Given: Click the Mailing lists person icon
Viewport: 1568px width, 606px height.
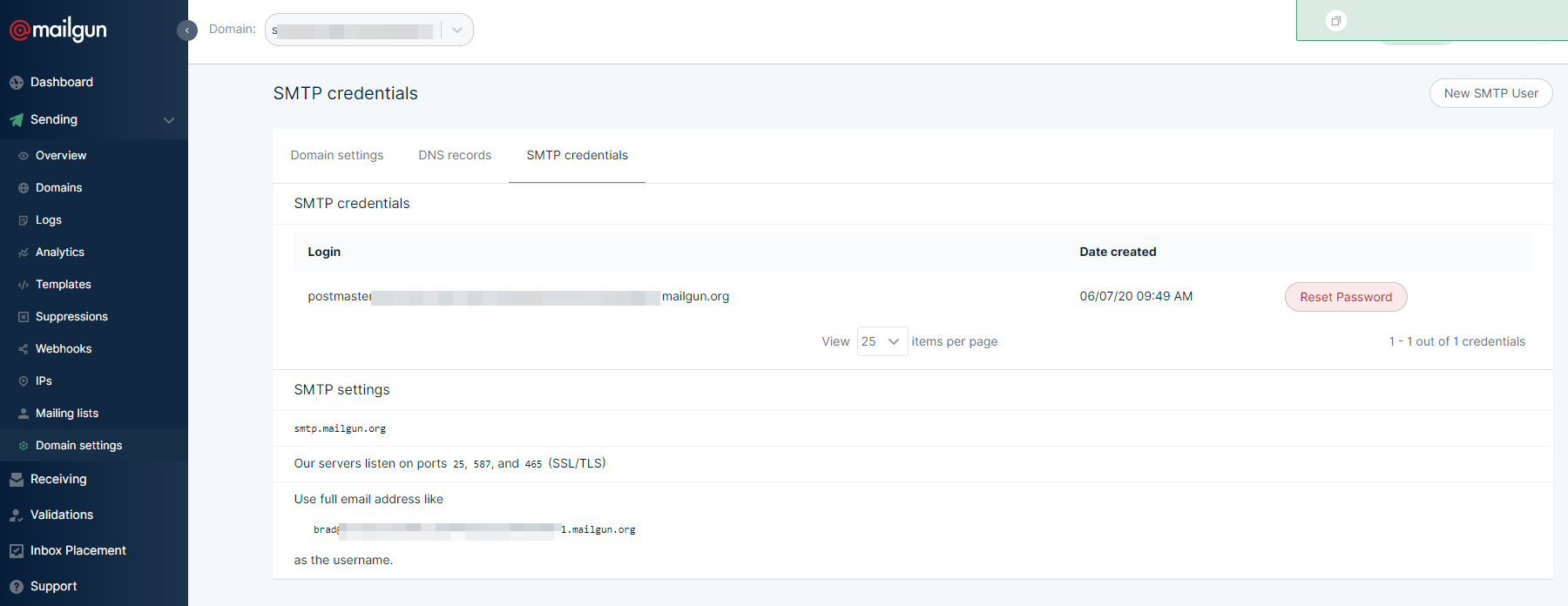Looking at the screenshot, I should tap(24, 414).
